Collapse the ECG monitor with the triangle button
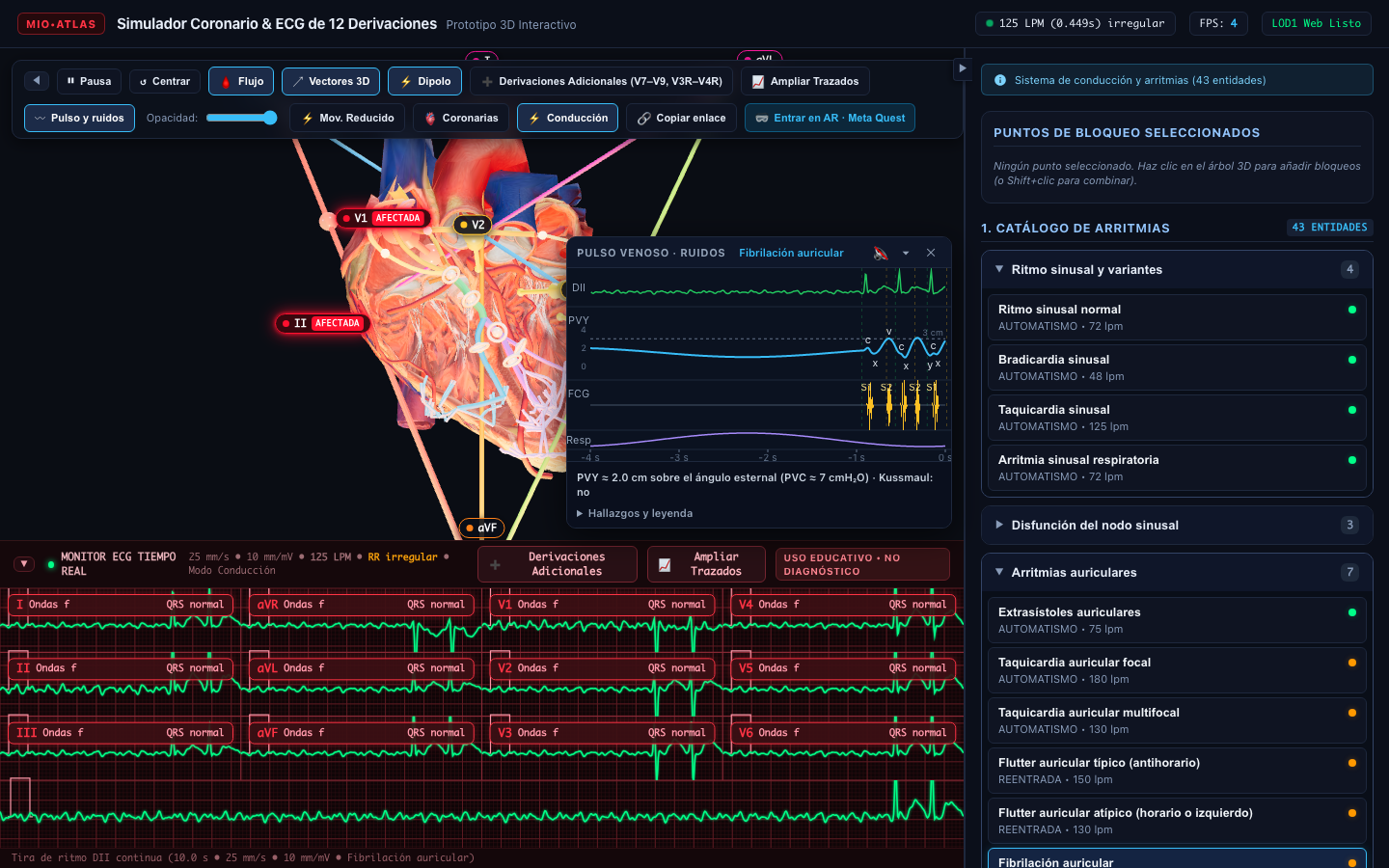This screenshot has height=868, width=1389. pos(24,564)
